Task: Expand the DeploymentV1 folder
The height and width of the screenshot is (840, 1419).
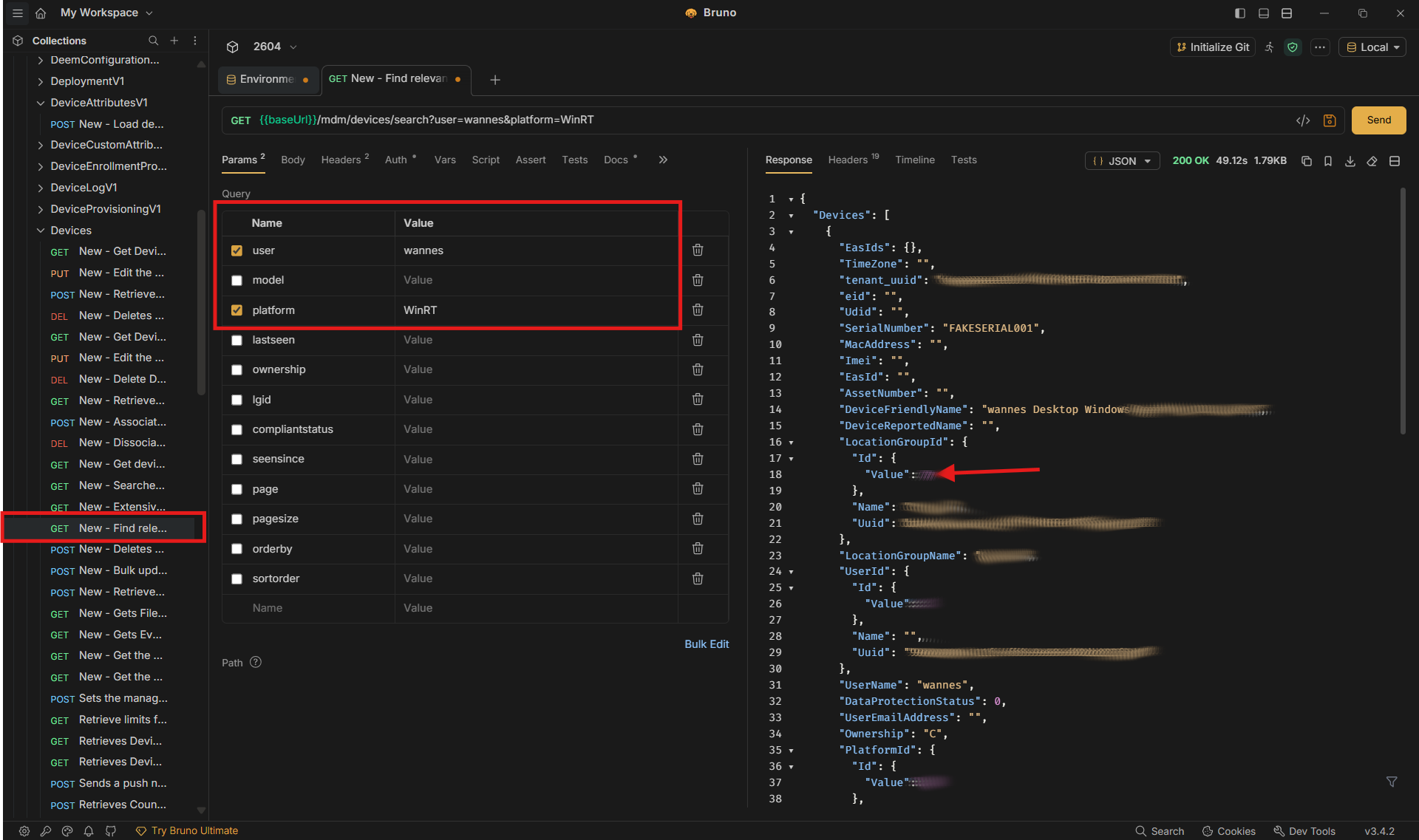Action: 40,81
